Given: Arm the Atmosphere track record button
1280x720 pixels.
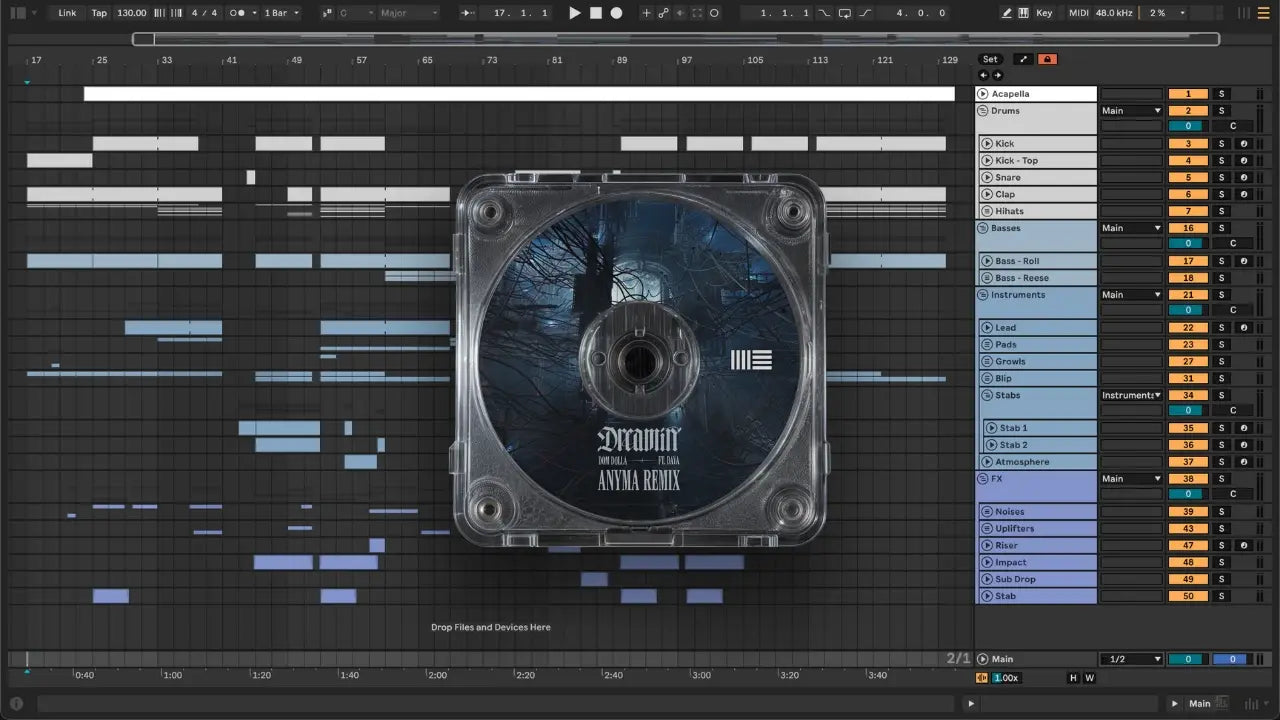Looking at the screenshot, I should pos(1243,462).
